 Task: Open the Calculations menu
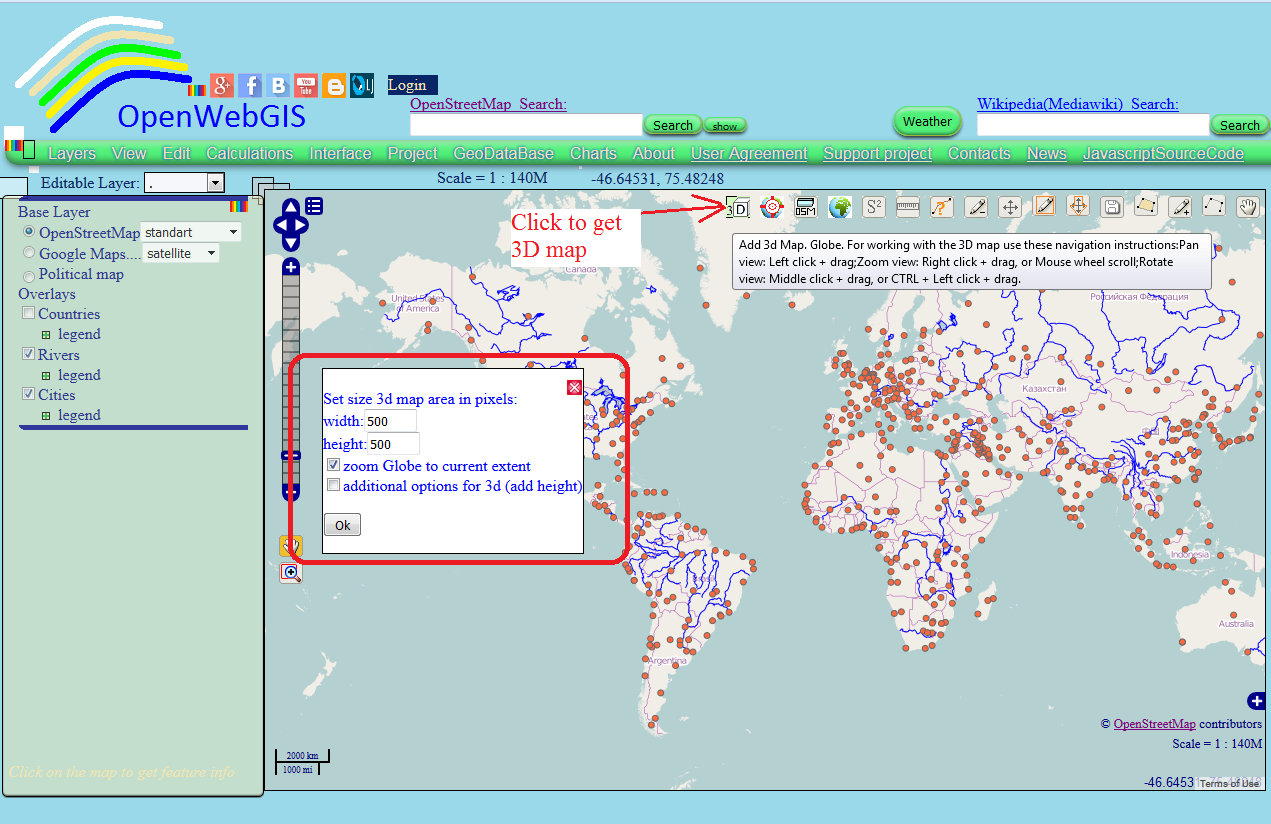(249, 153)
